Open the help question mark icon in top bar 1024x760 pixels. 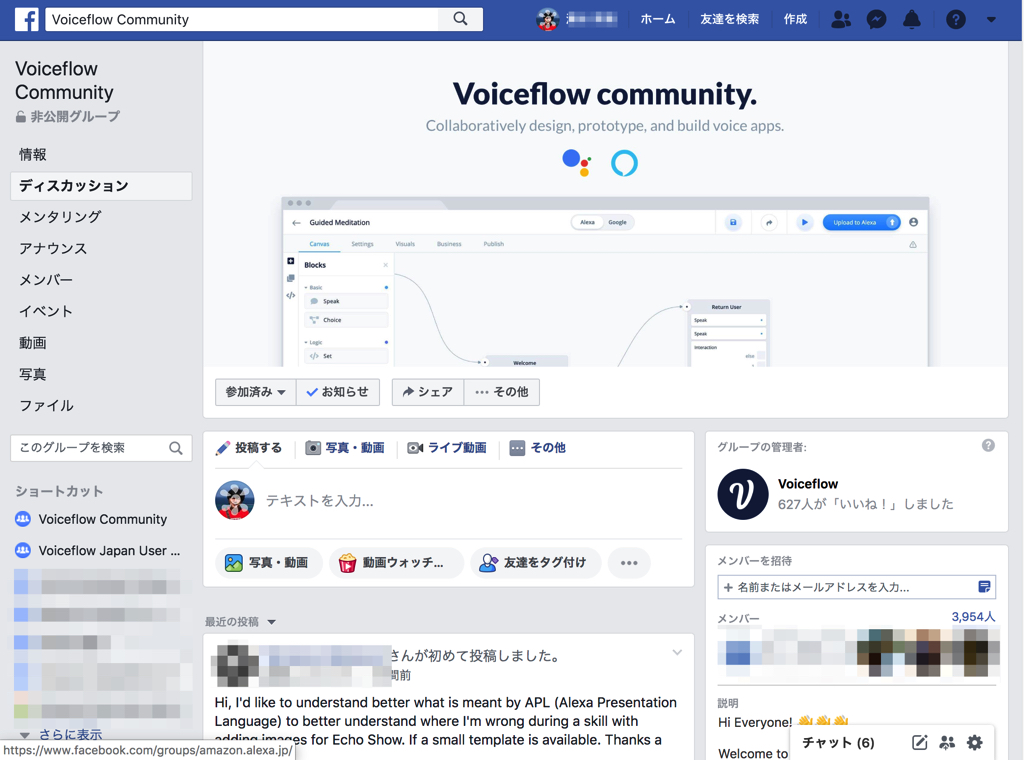(x=955, y=20)
